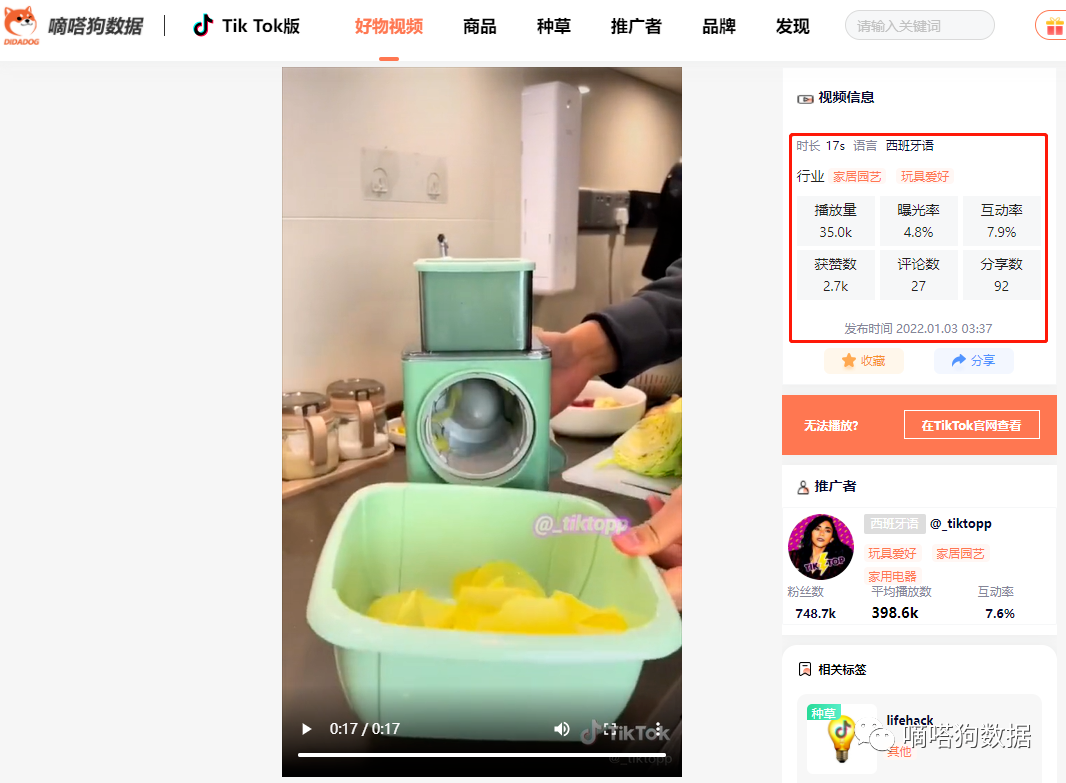Go to the 推广者 tab
The image size is (1066, 783).
(x=636, y=27)
